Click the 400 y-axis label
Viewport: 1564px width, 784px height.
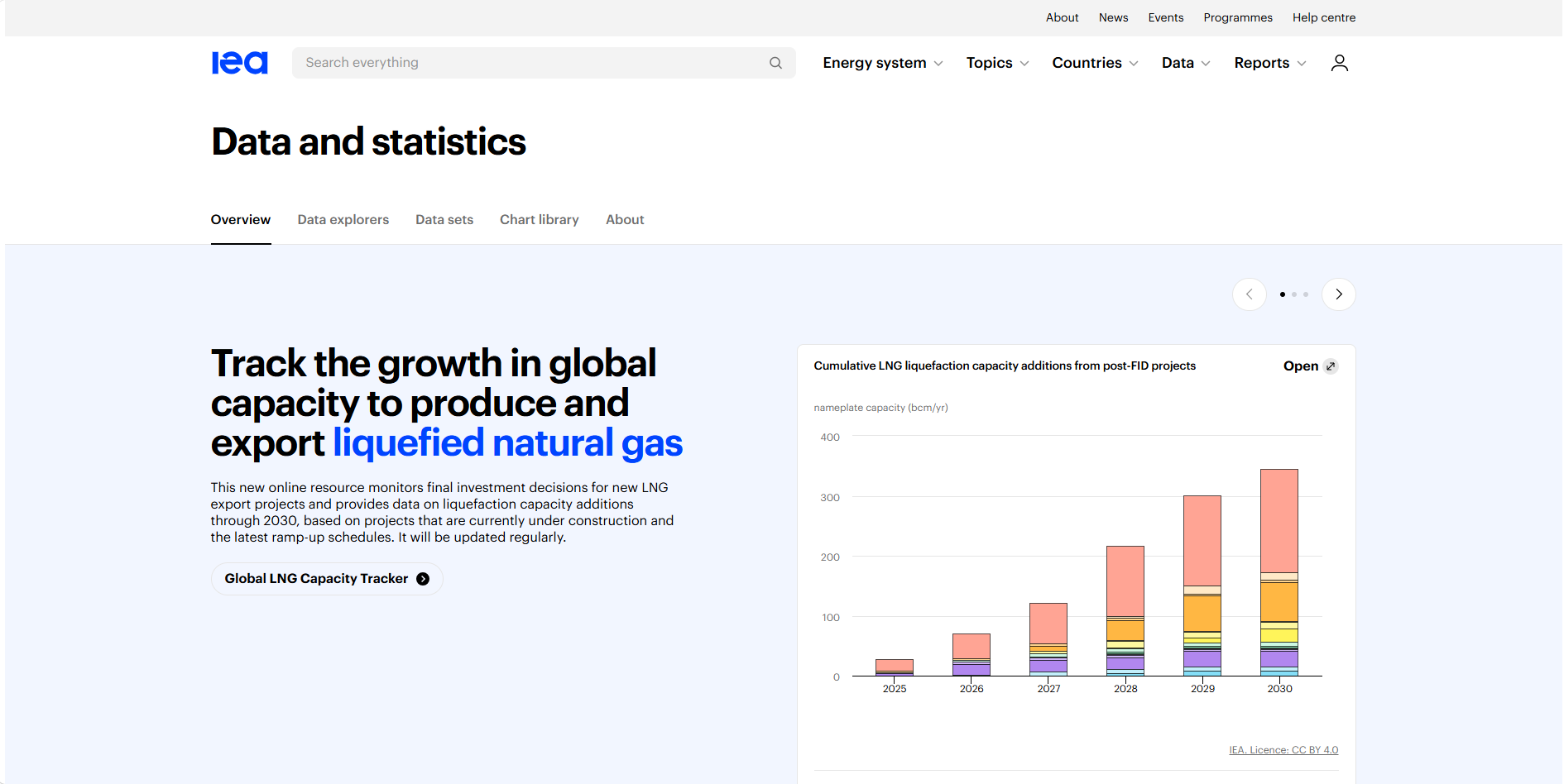click(x=830, y=437)
